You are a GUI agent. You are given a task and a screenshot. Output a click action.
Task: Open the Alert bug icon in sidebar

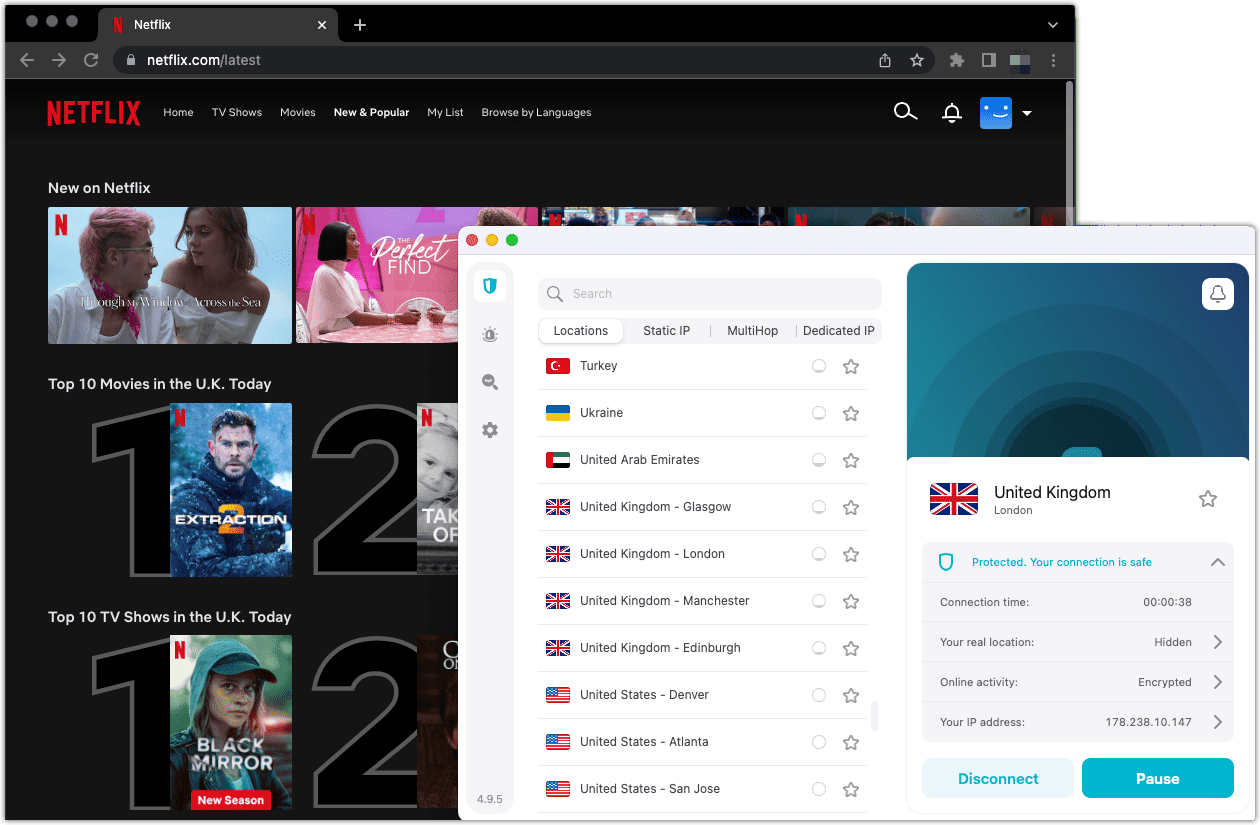tap(489, 334)
